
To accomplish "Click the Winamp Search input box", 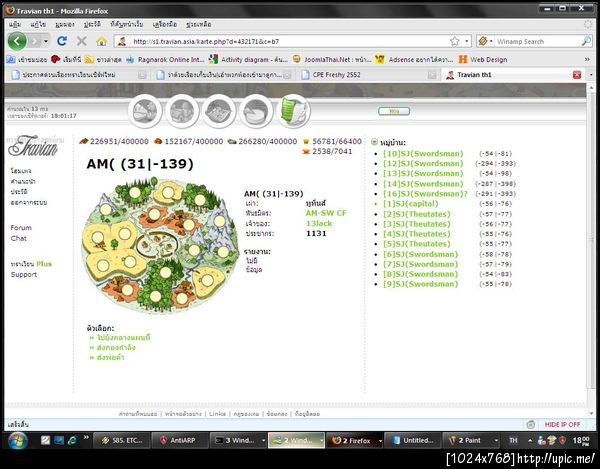I will coord(538,41).
